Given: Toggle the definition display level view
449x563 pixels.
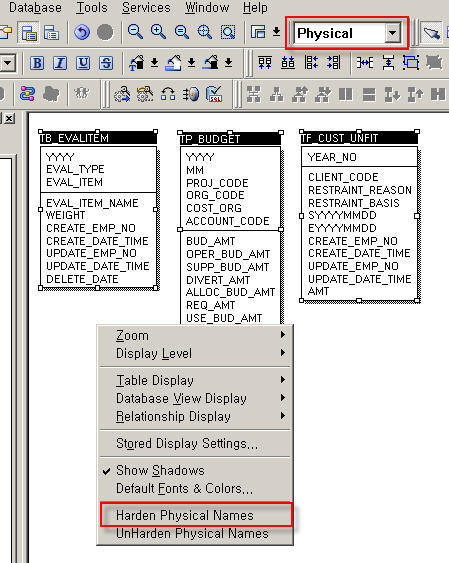Looking at the screenshot, I should 51,33.
